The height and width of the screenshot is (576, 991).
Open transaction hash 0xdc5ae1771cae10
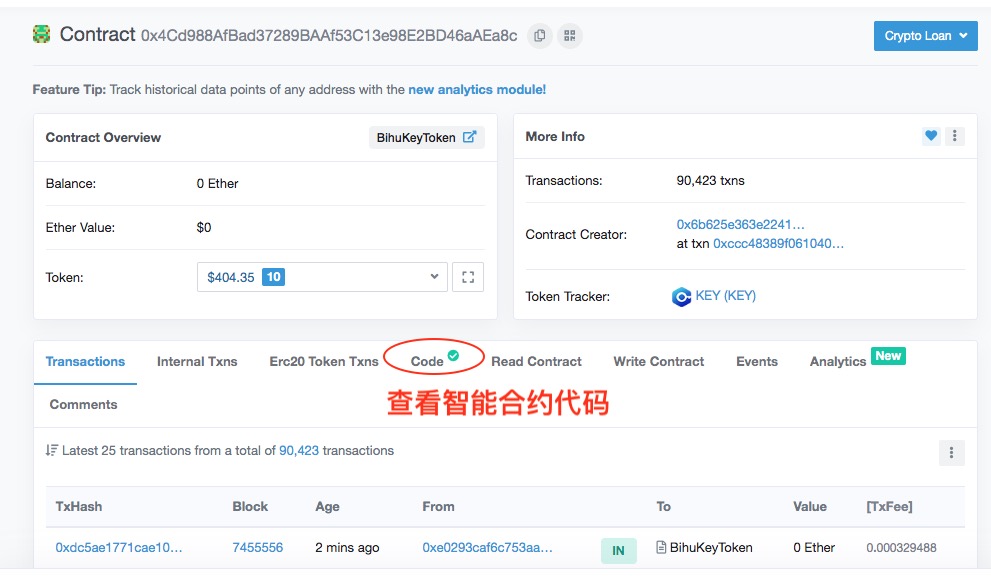[x=119, y=548]
